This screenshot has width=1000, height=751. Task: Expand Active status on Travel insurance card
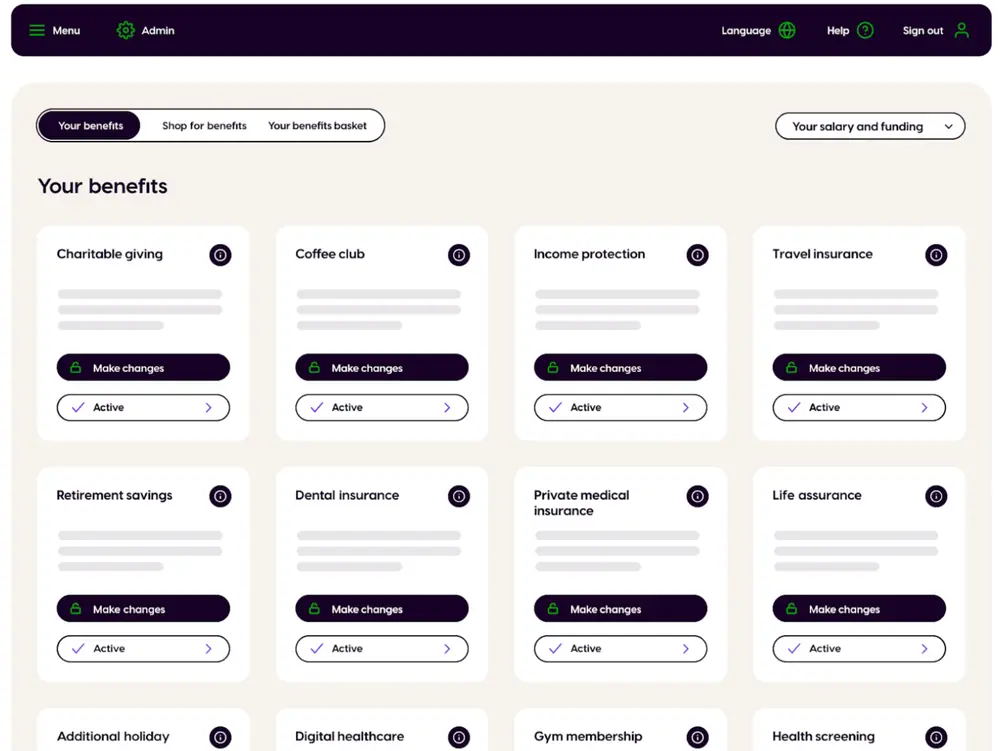[x=858, y=407]
